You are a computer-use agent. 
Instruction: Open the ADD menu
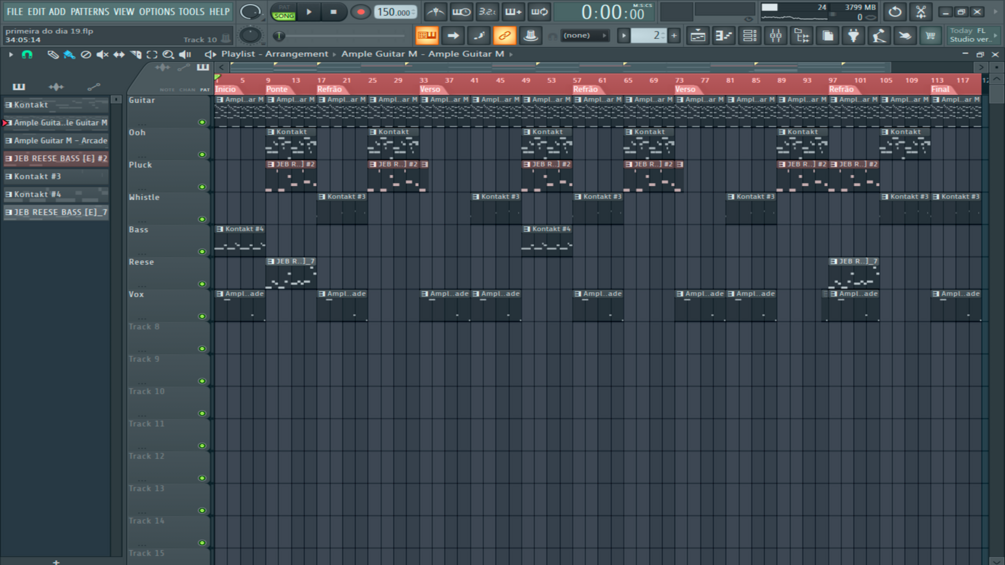click(57, 12)
